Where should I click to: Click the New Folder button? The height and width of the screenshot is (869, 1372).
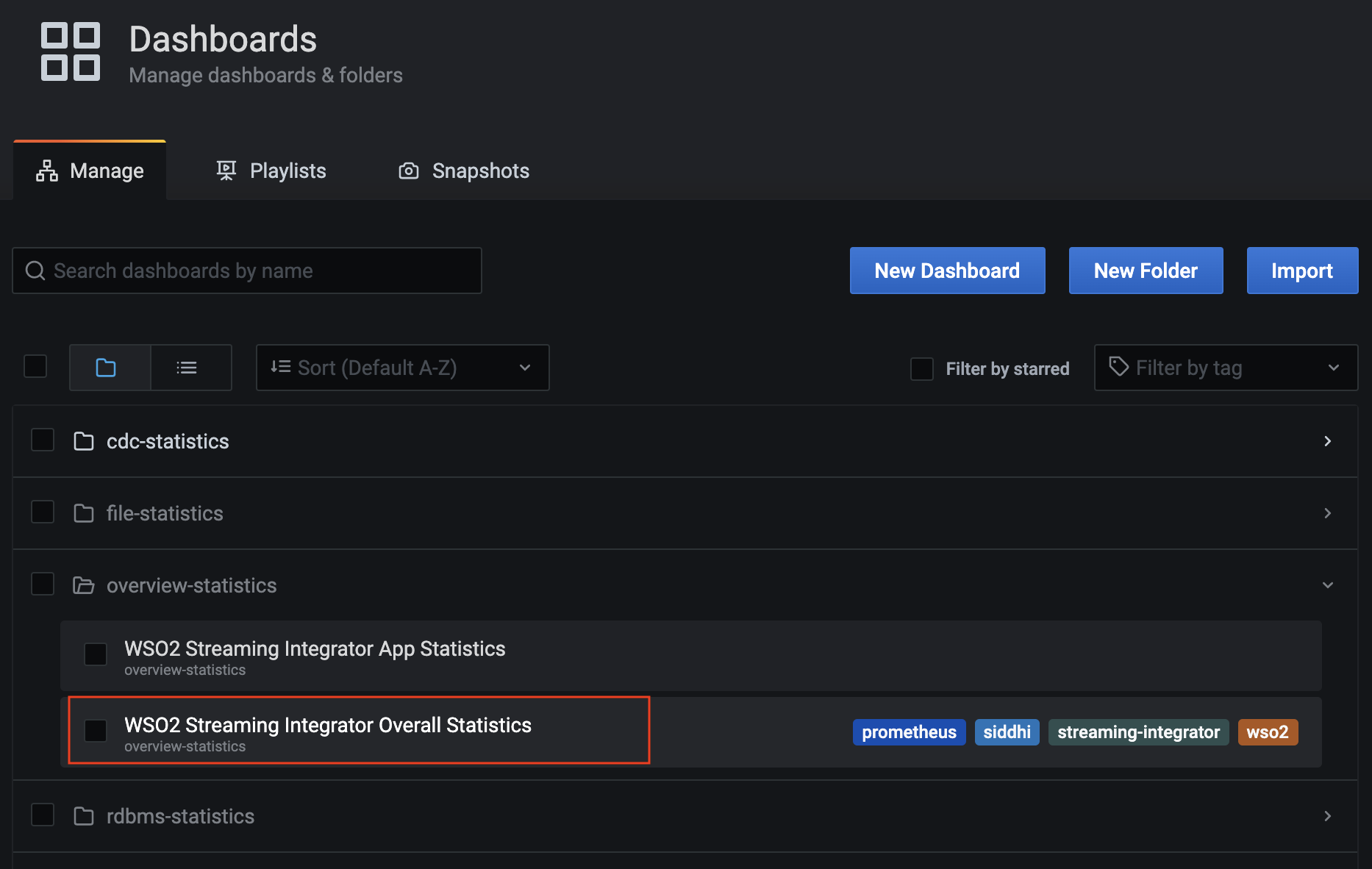pos(1146,271)
